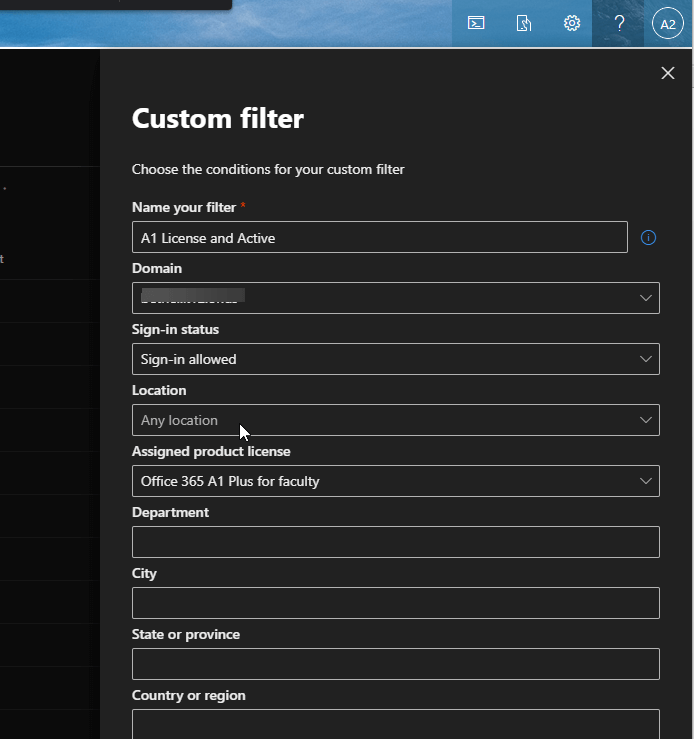Open the help question mark icon
Screen dimensions: 694x739
(620, 23)
